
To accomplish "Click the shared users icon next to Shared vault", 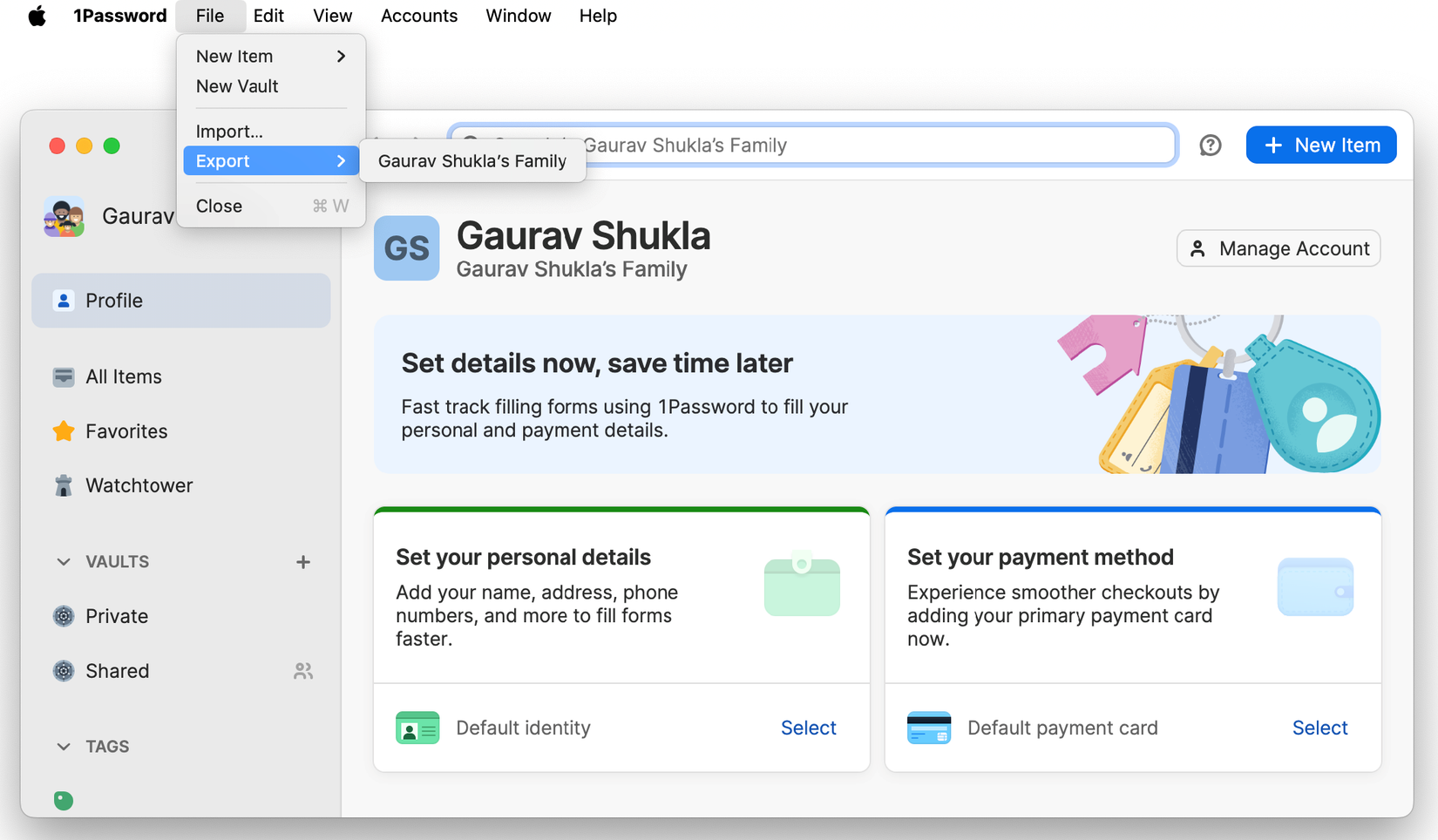I will pos(302,671).
